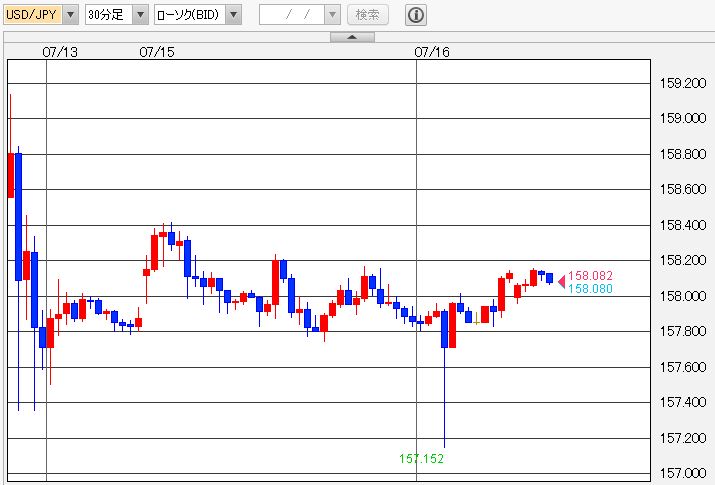Open the date picker dropdown arrow
This screenshot has width=715, height=485.
[332, 15]
